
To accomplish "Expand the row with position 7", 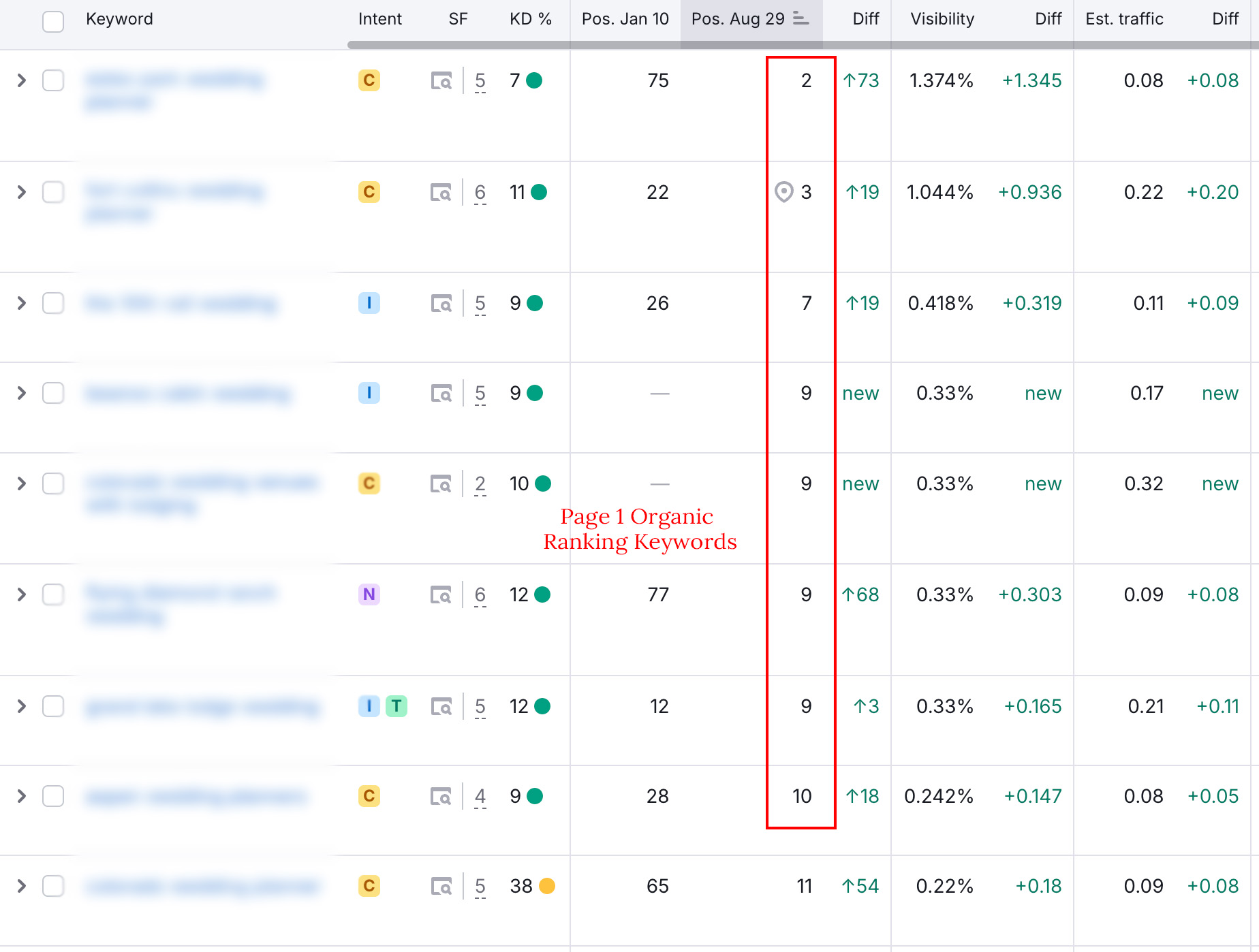I will (22, 303).
